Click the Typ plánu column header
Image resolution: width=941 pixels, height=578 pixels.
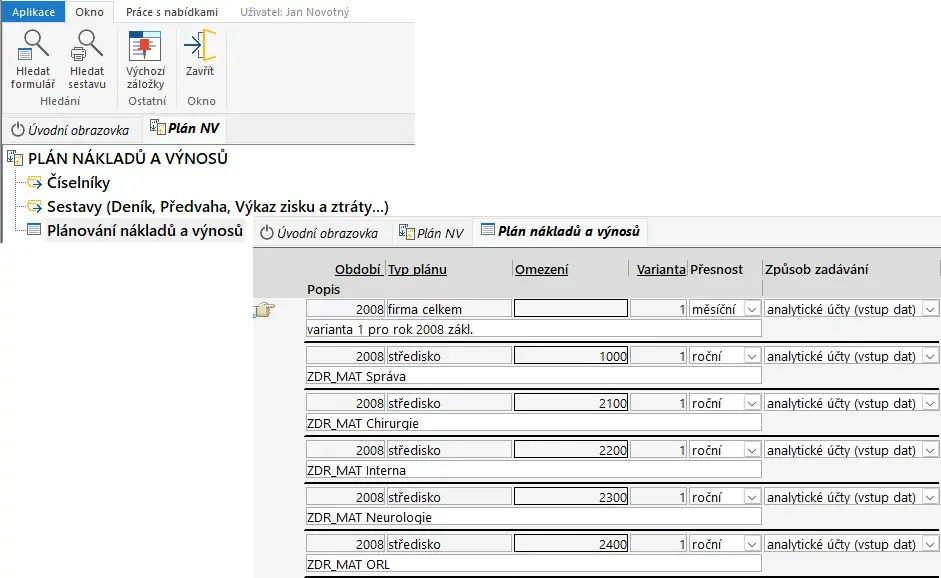[x=417, y=269]
